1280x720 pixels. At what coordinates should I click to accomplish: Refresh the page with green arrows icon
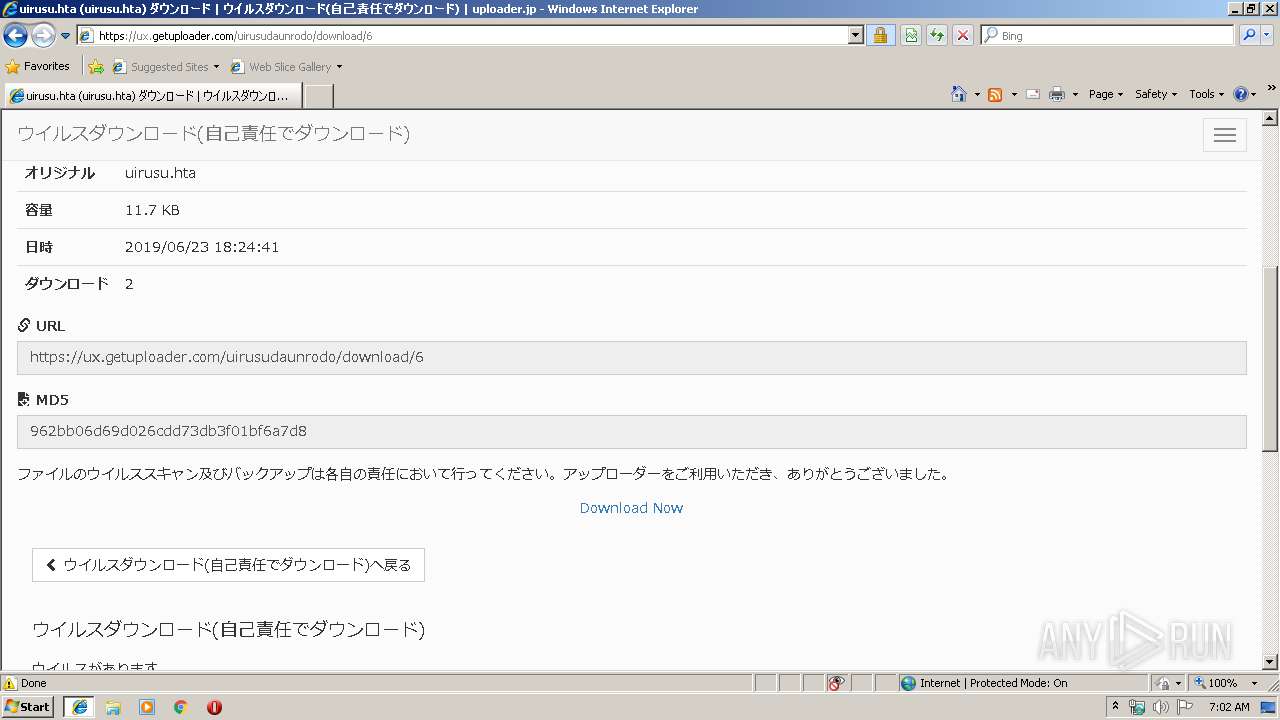pyautogui.click(x=937, y=36)
